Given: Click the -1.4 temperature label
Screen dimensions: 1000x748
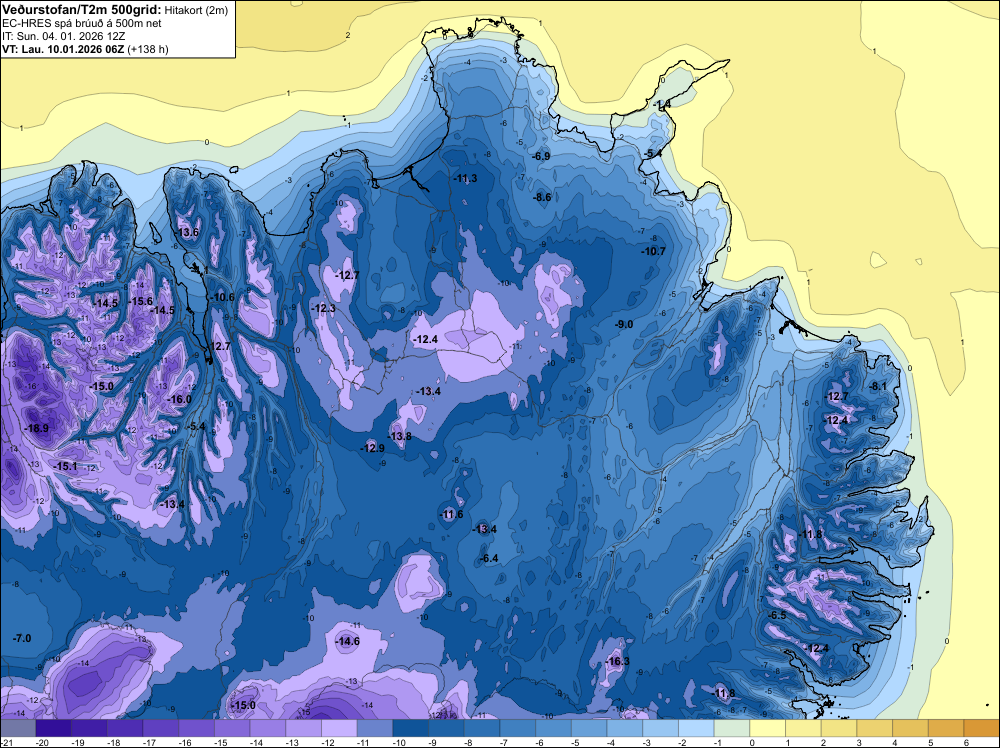Looking at the screenshot, I should [x=663, y=104].
